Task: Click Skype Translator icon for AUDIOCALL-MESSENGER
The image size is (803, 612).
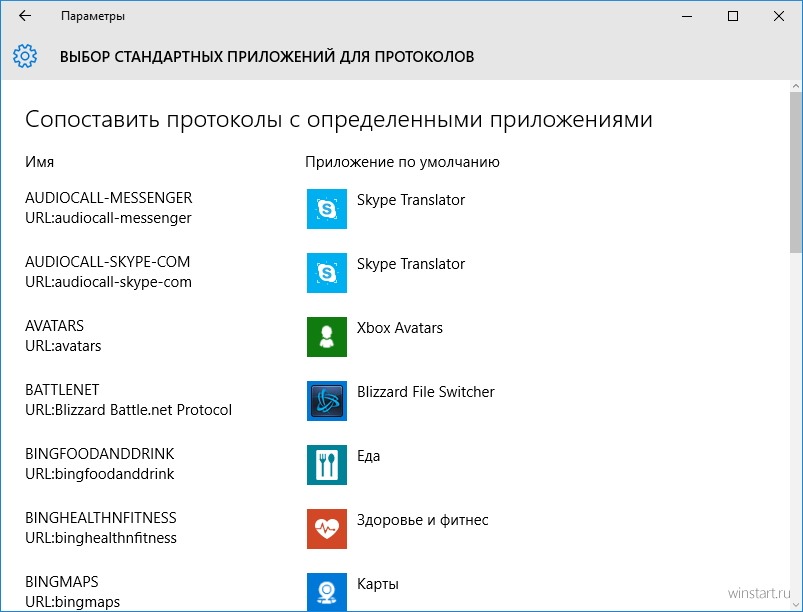Action: click(327, 209)
